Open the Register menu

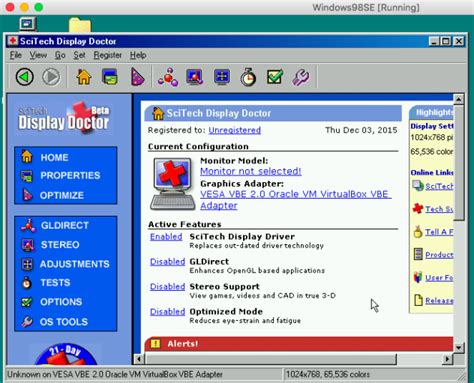pyautogui.click(x=107, y=55)
